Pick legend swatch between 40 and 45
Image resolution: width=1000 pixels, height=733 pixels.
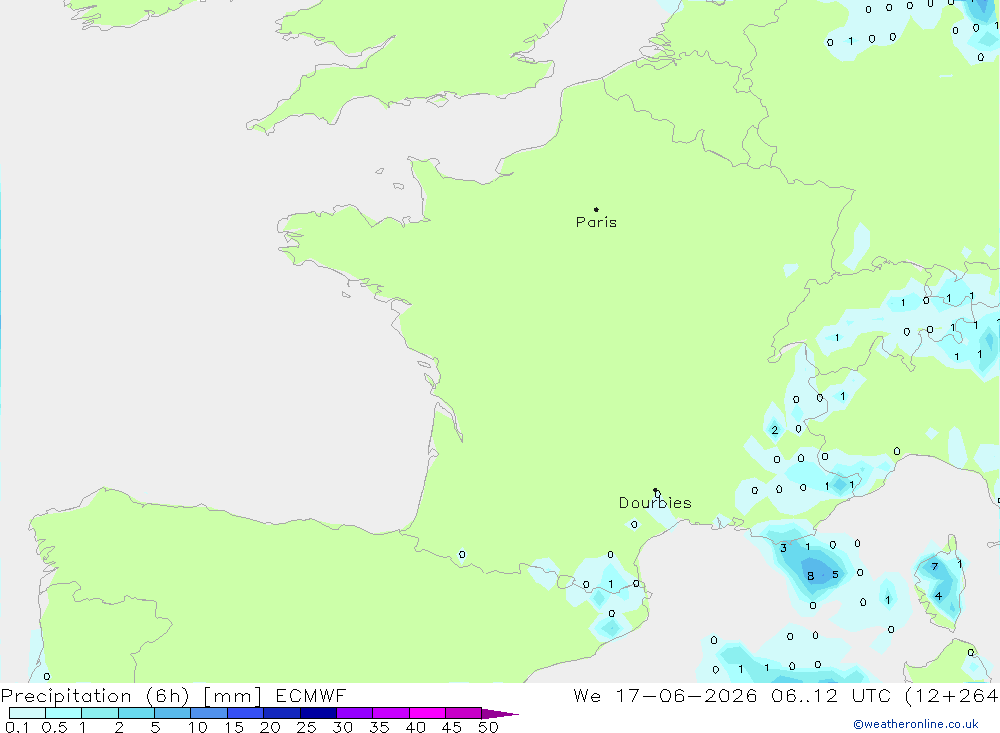click(427, 713)
